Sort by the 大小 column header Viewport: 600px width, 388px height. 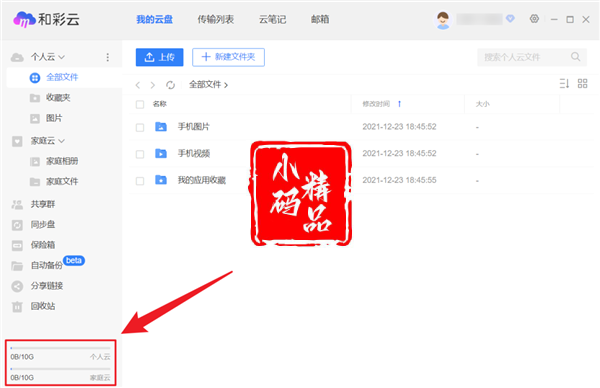tap(483, 104)
